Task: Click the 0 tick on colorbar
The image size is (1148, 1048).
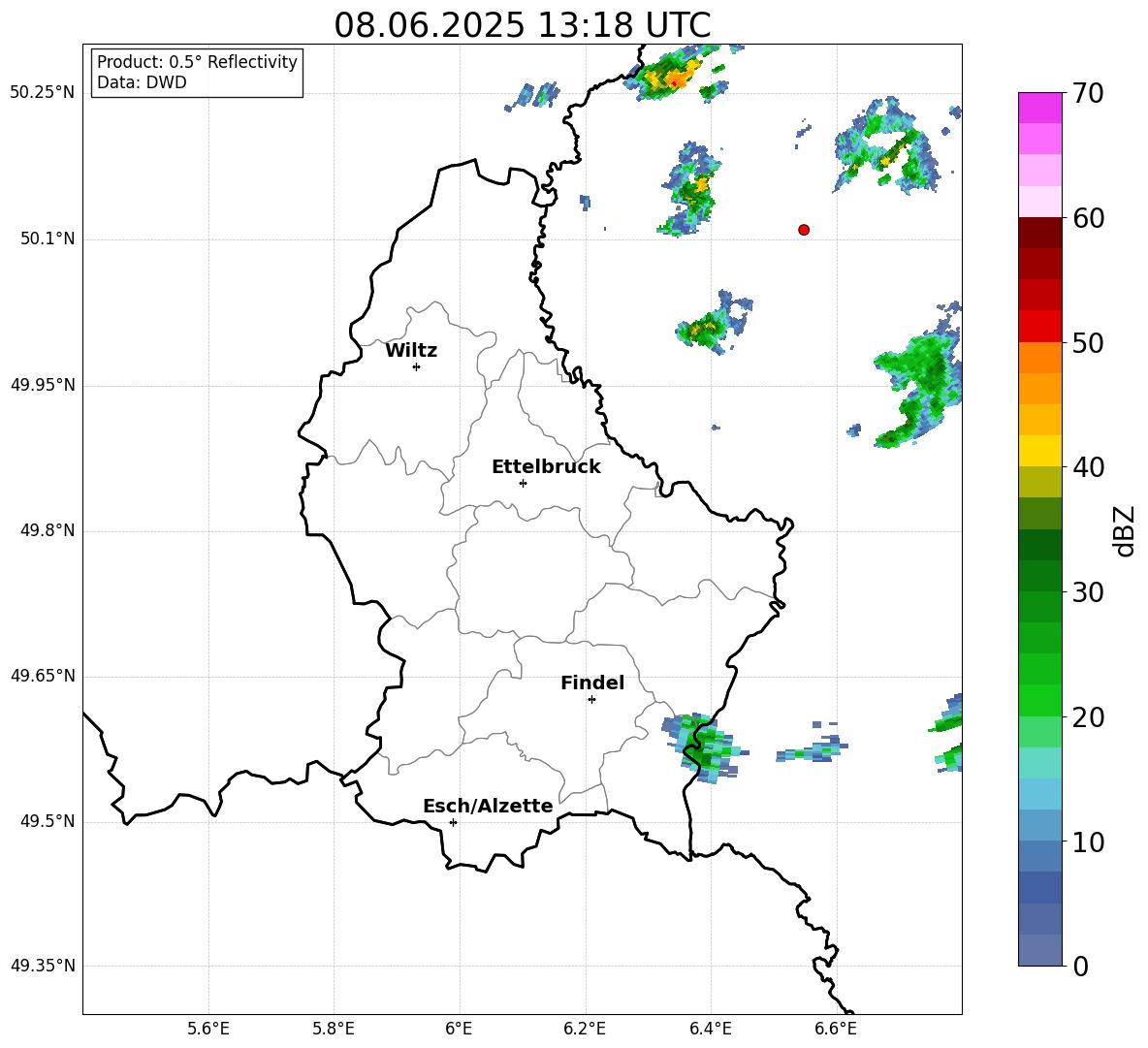Action: point(1080,966)
